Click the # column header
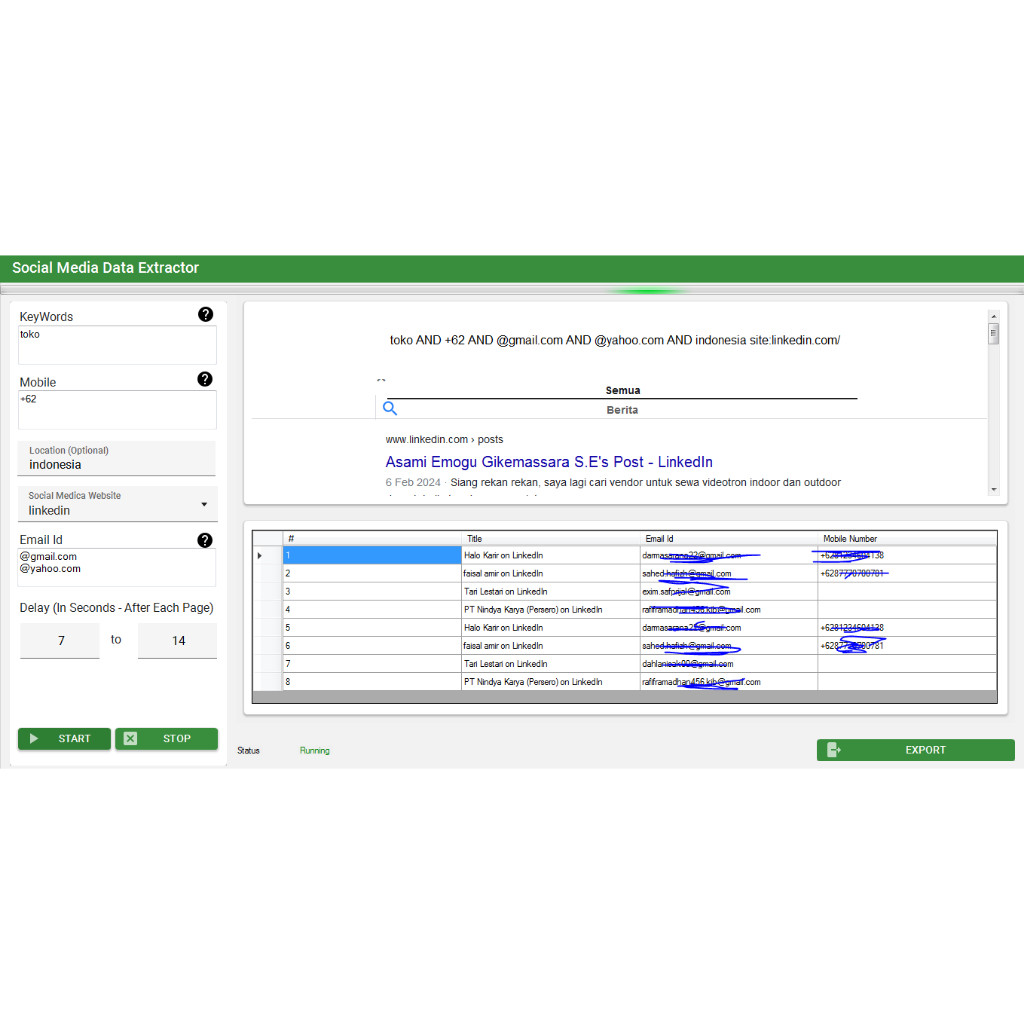Viewport: 1024px width, 1024px height. coord(372,539)
